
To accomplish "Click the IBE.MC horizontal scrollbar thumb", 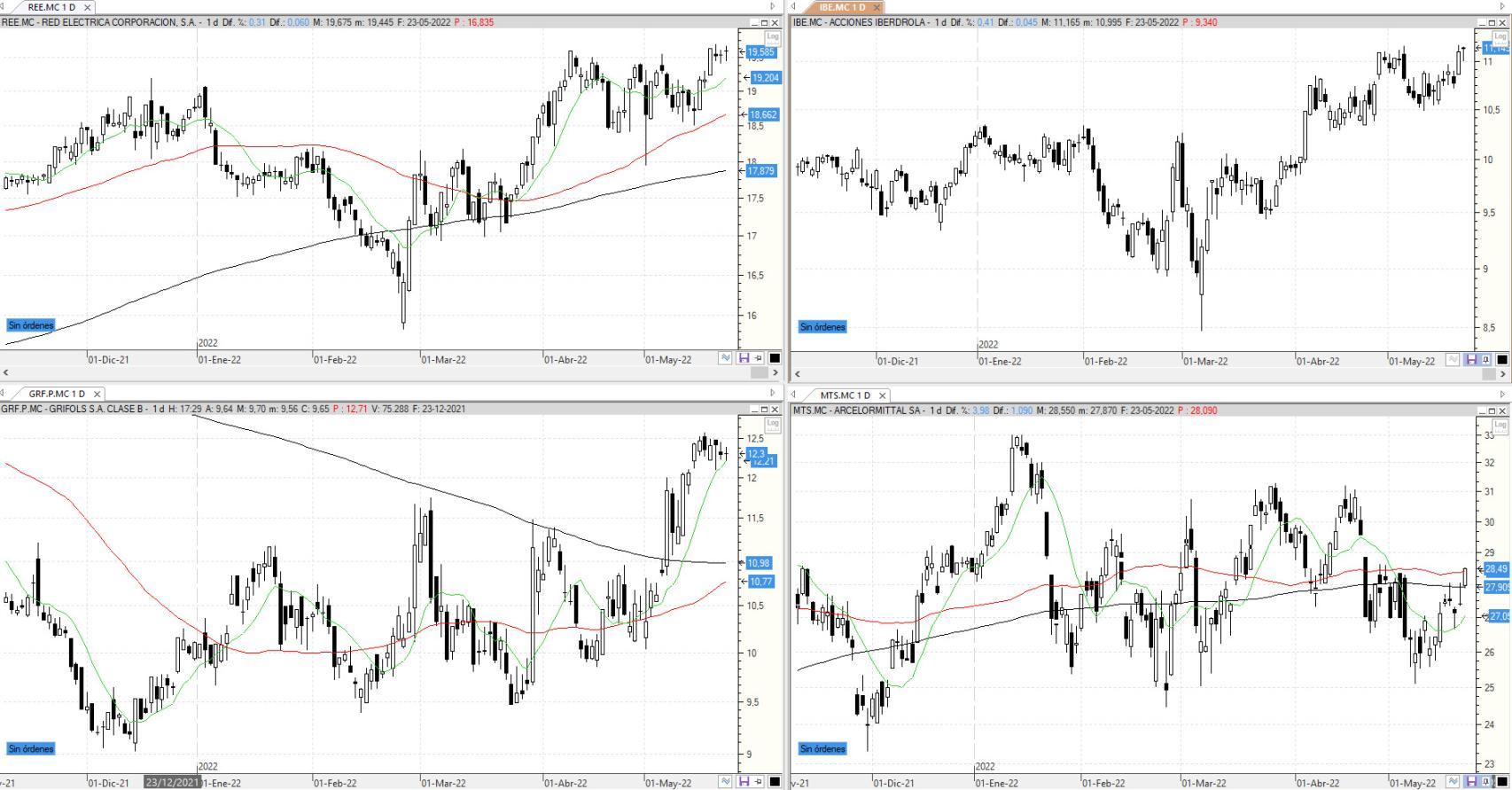I will click(1489, 374).
